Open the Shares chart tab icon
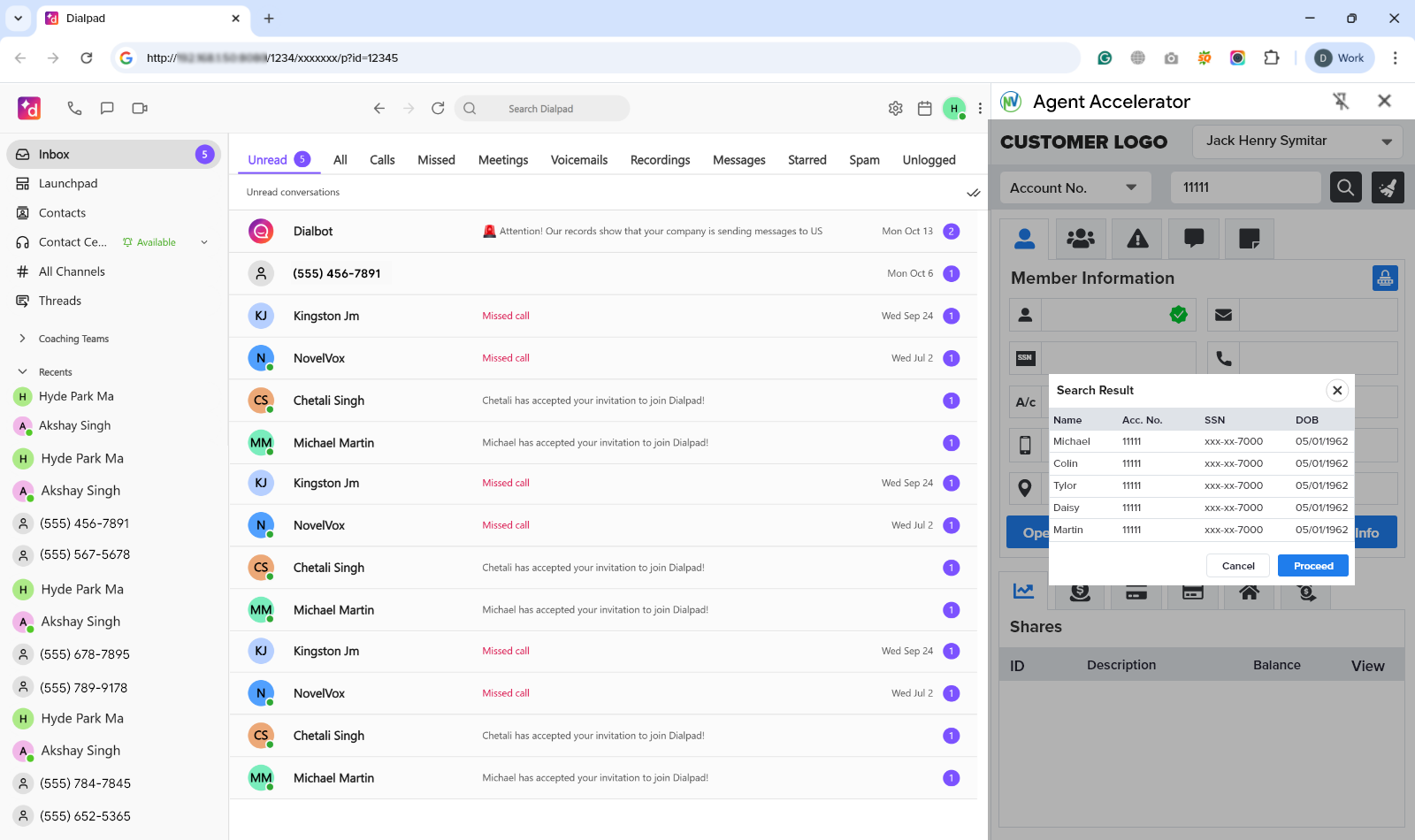This screenshot has width=1415, height=840. click(x=1024, y=592)
